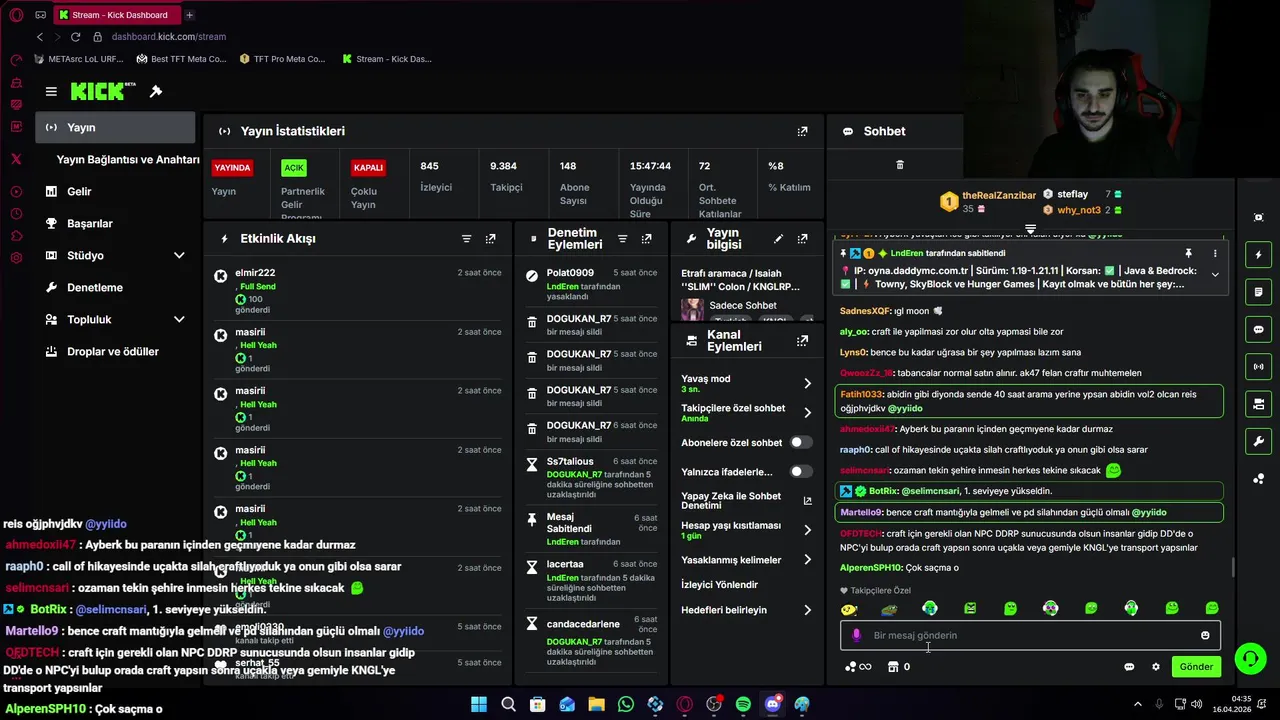Click İzleyici Yönlendir
The image size is (1280, 720).
(720, 585)
